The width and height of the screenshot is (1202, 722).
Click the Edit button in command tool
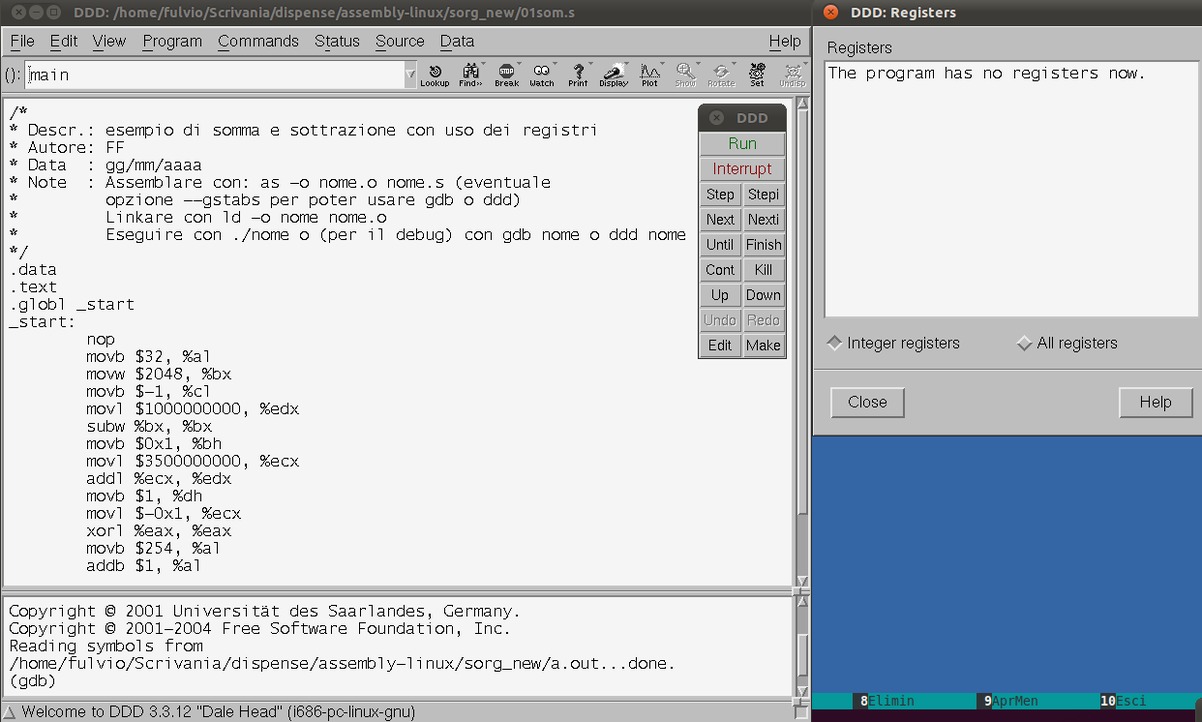pyautogui.click(x=720, y=345)
